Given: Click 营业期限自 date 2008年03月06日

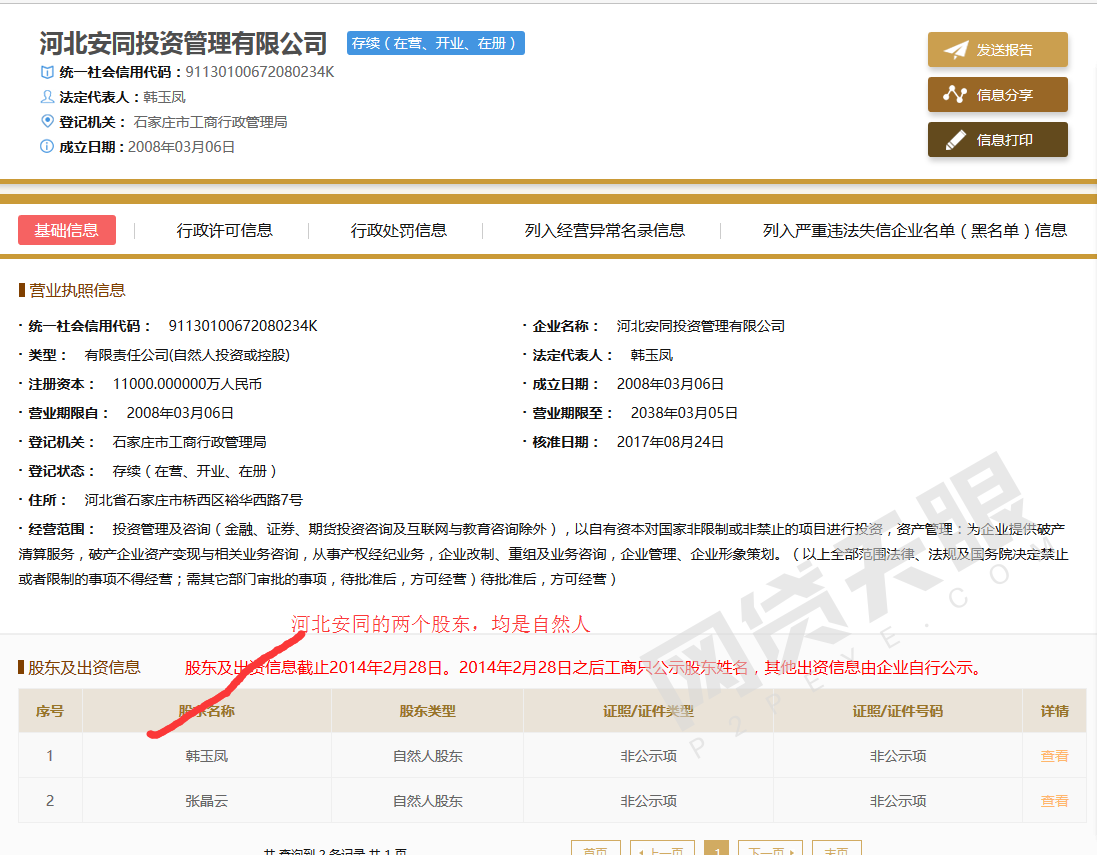Looking at the screenshot, I should click(180, 413).
